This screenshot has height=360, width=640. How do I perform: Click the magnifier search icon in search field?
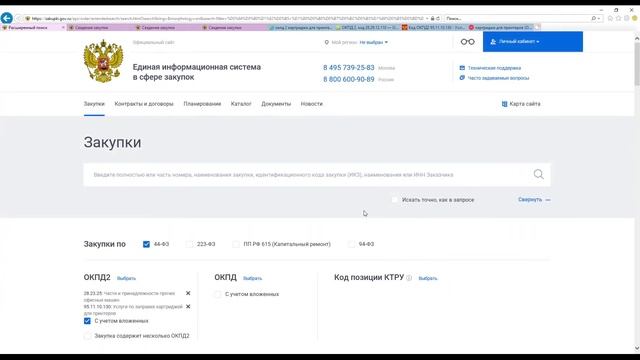538,174
